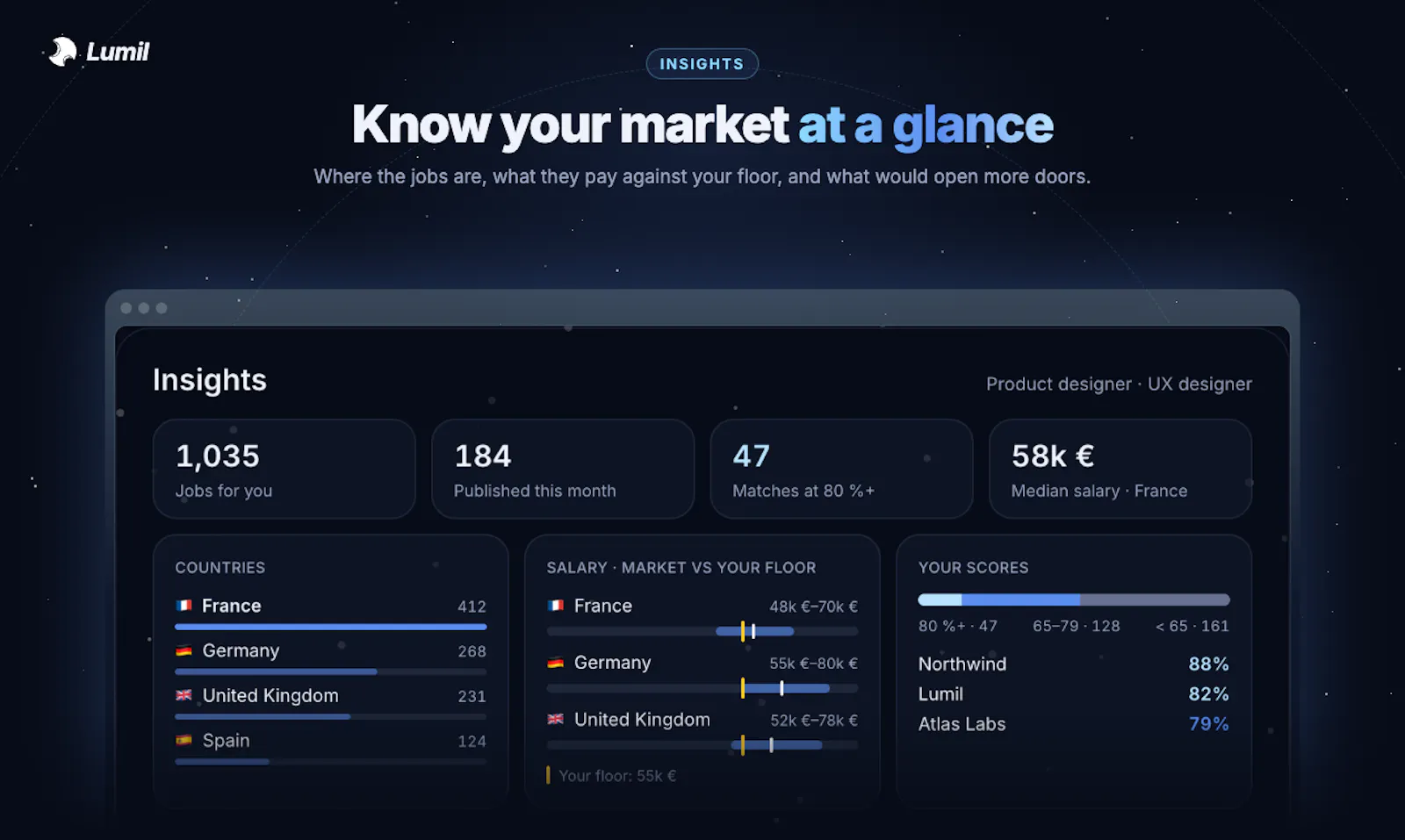Click the "65–79 · 128" legend label
1405x840 pixels.
click(1077, 626)
